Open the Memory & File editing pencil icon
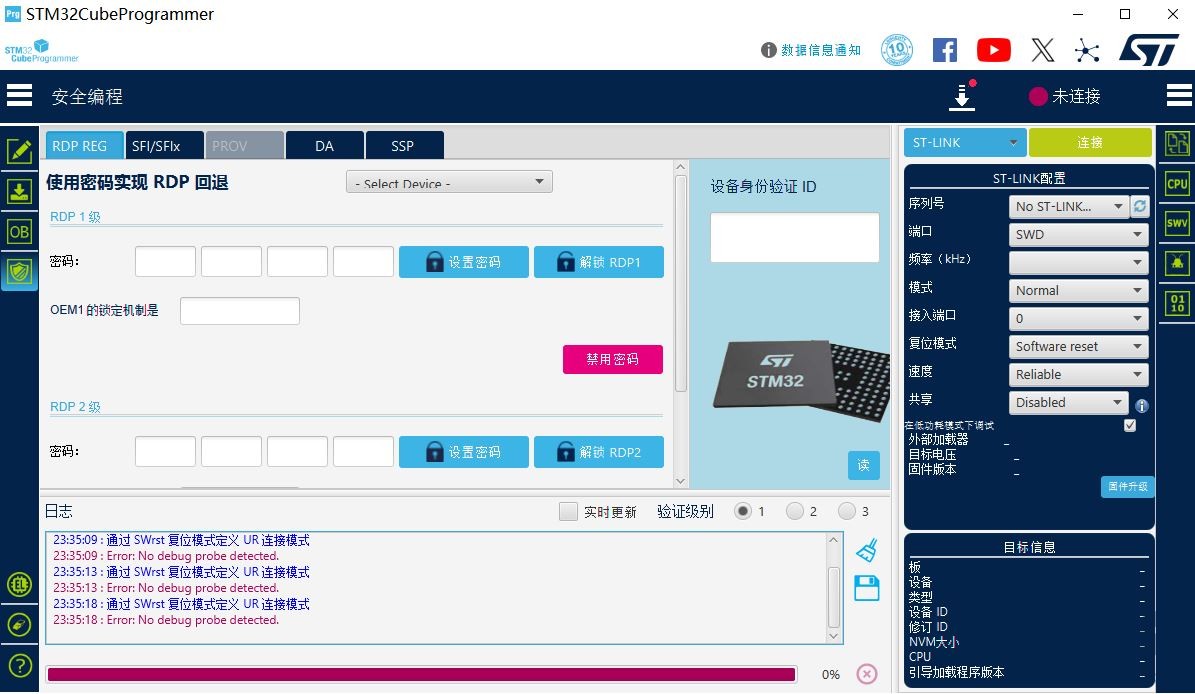Image resolution: width=1195 pixels, height=694 pixels. click(19, 151)
